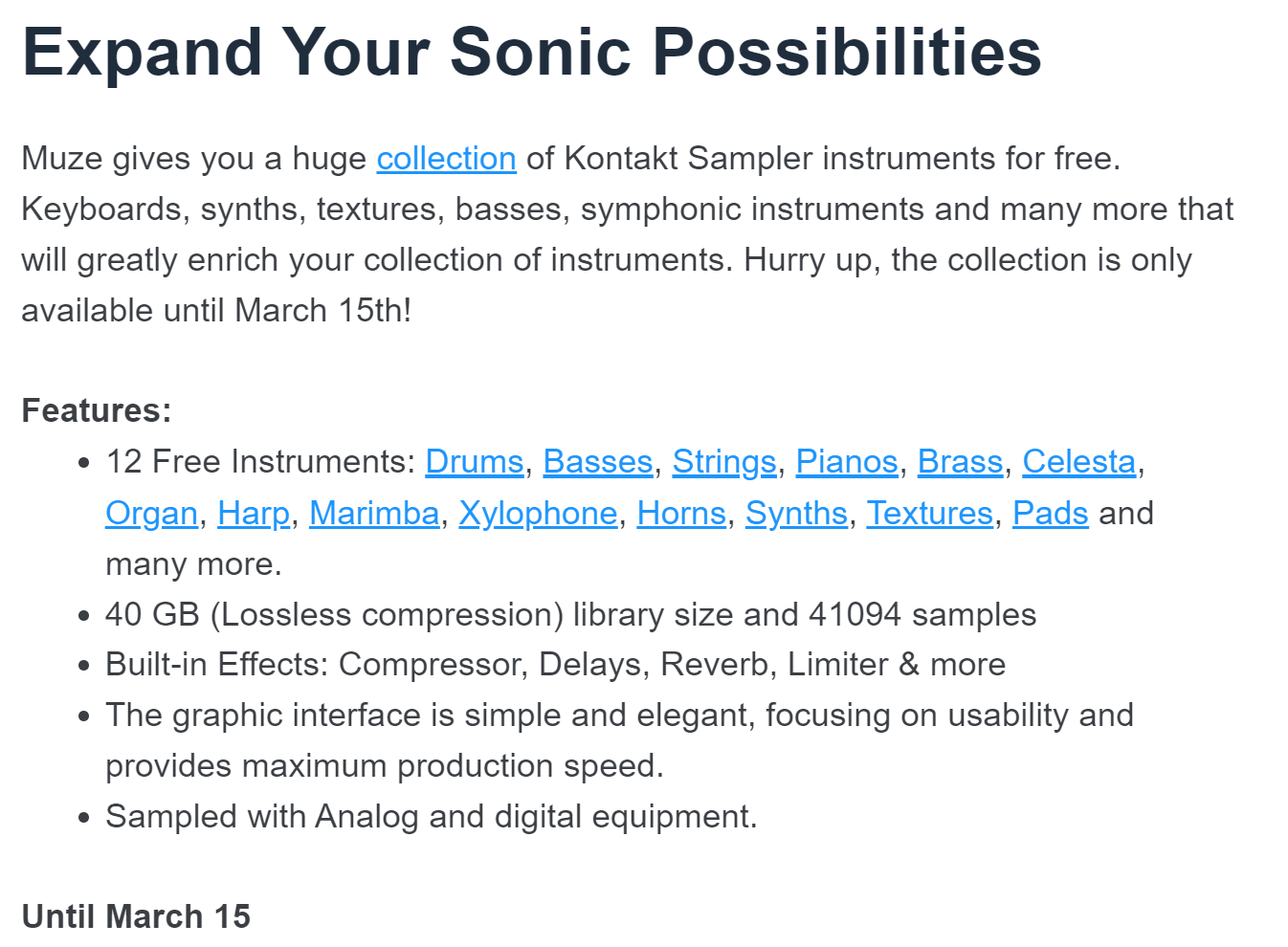
Task: Open the Pianos link
Action: [847, 462]
